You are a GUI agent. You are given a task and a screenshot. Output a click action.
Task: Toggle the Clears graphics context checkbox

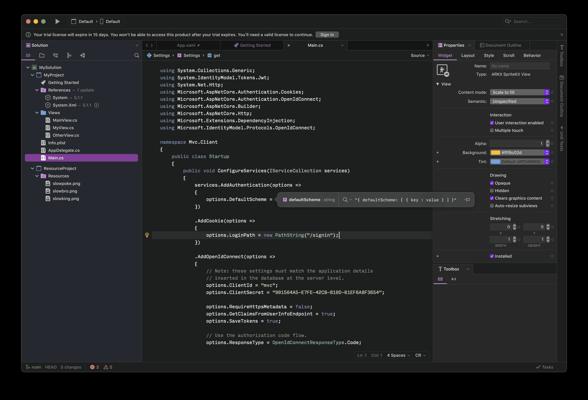492,198
